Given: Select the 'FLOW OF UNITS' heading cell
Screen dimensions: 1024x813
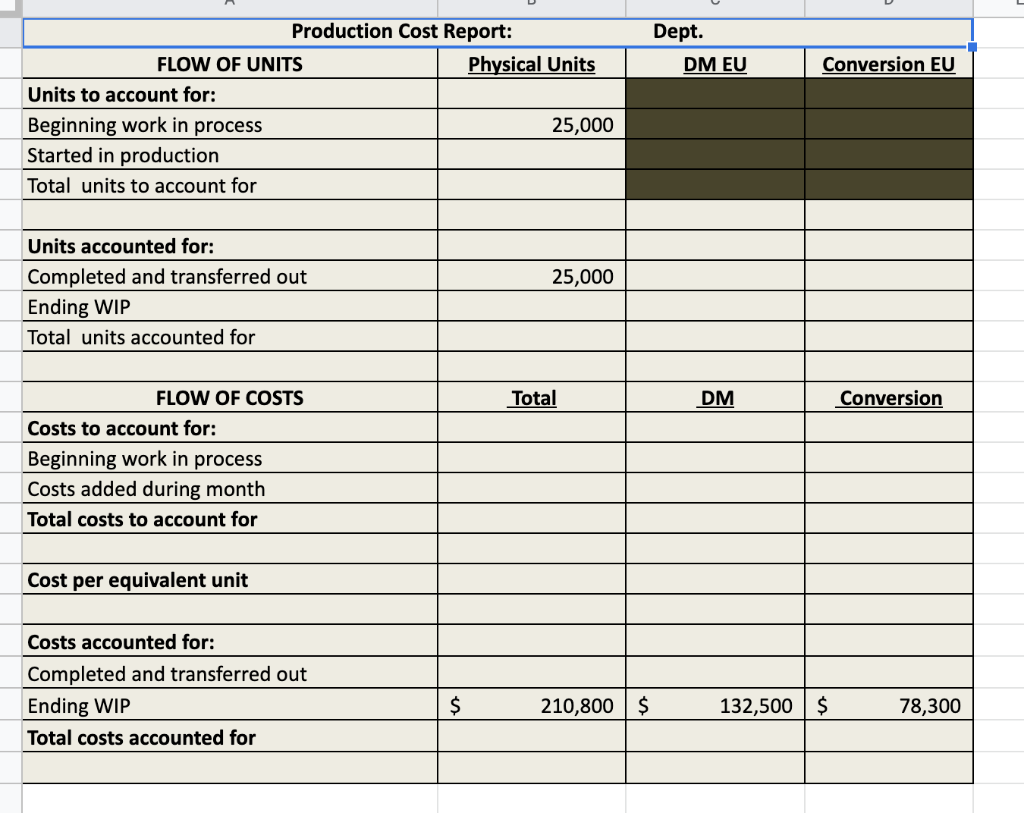Looking at the screenshot, I should 230,64.
